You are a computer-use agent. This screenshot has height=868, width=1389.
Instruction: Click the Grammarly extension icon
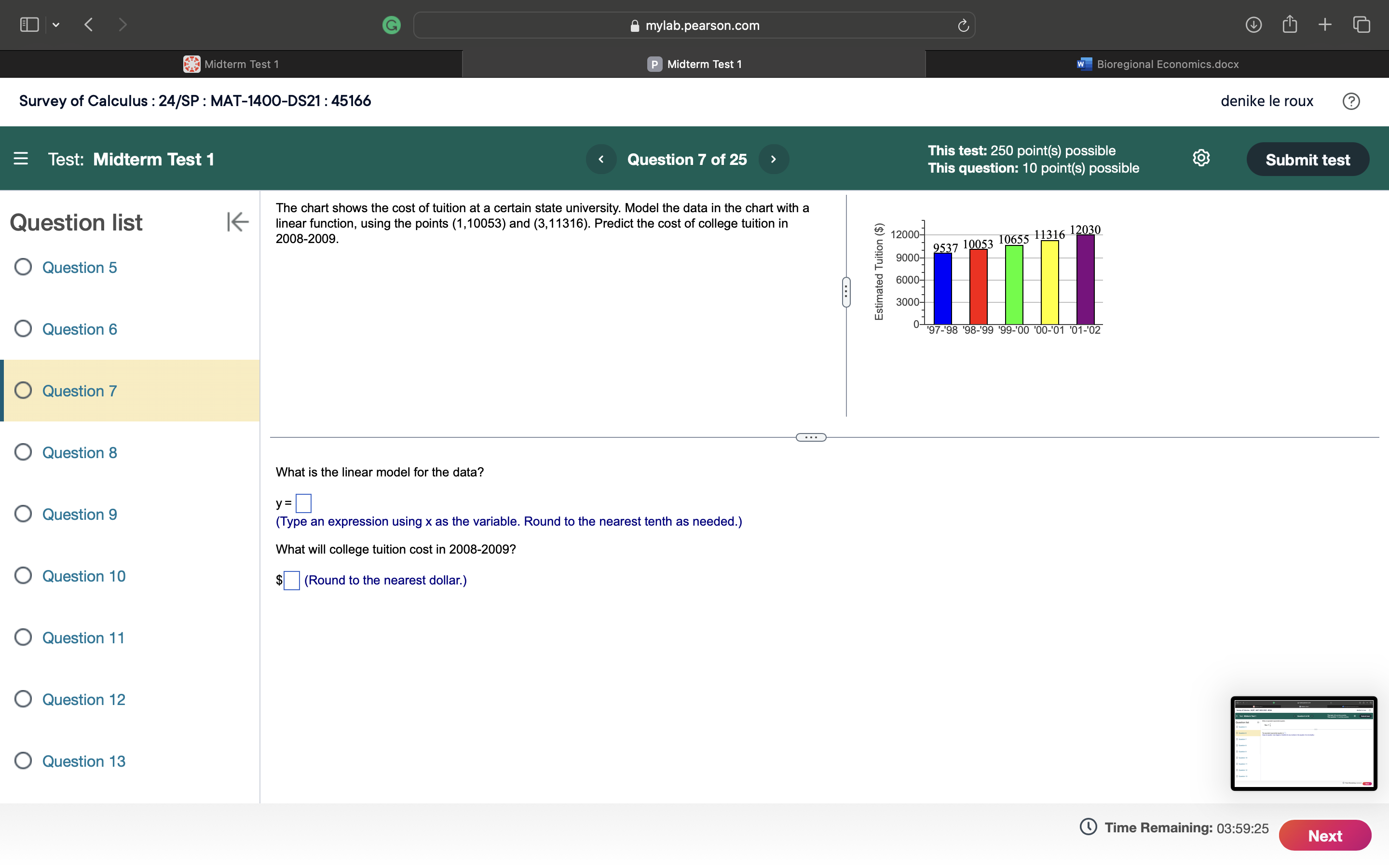[392, 25]
